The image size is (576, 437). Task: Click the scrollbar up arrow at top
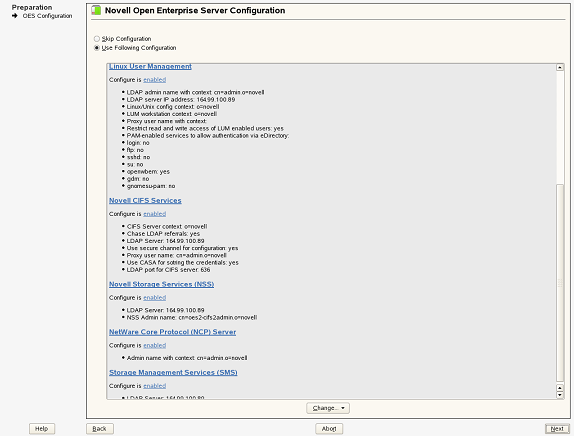pos(560,67)
